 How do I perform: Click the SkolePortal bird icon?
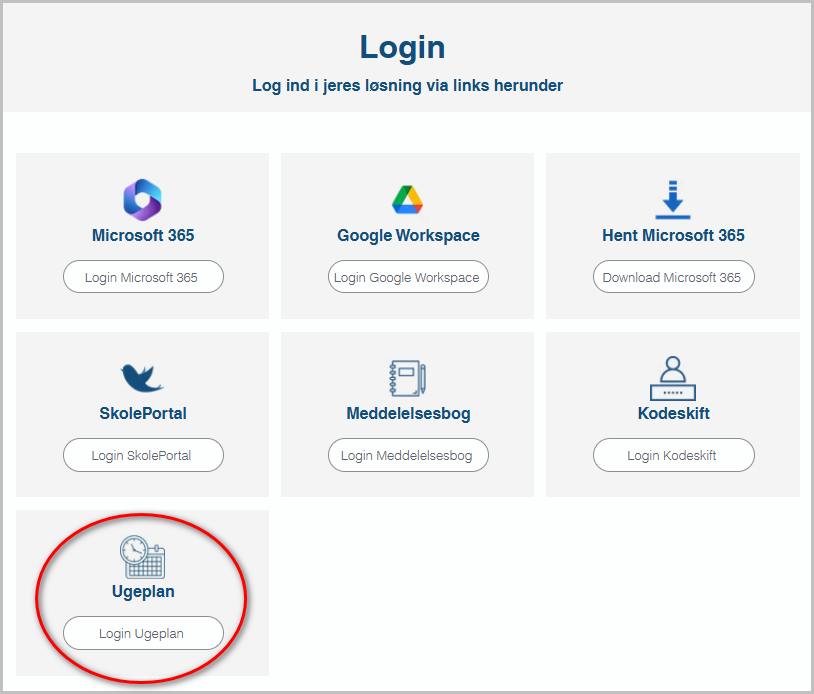142,378
